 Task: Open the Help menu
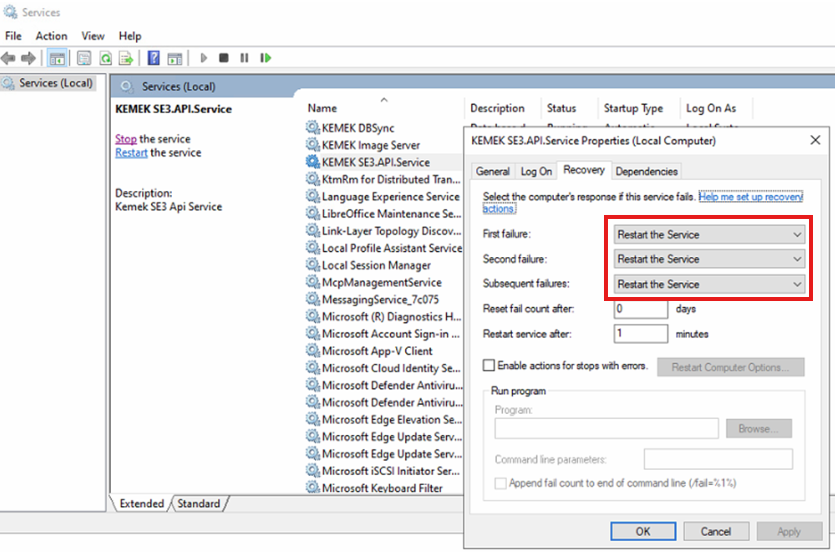click(x=130, y=36)
